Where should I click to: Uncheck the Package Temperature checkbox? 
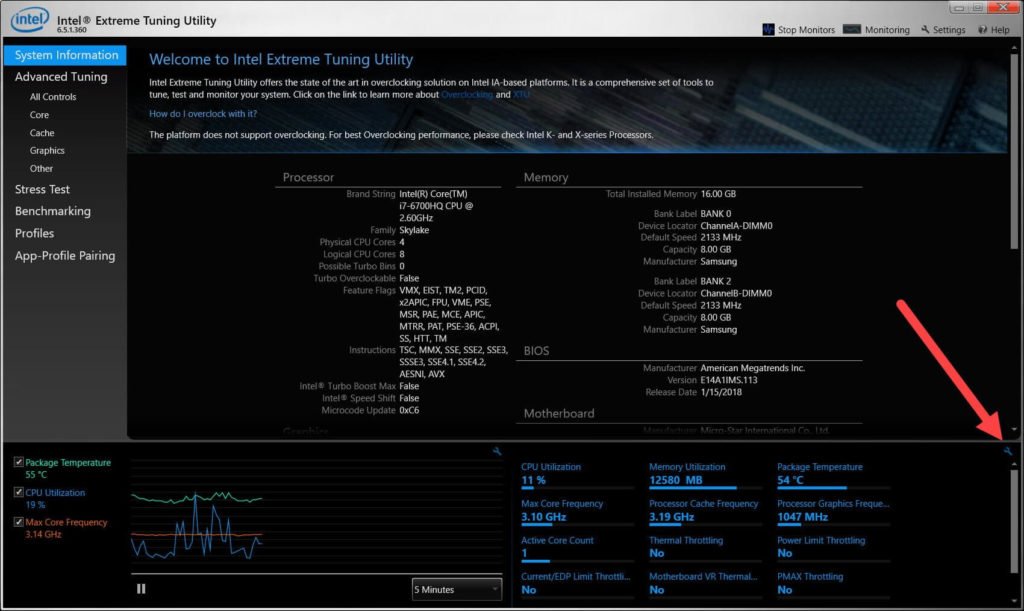click(17, 462)
